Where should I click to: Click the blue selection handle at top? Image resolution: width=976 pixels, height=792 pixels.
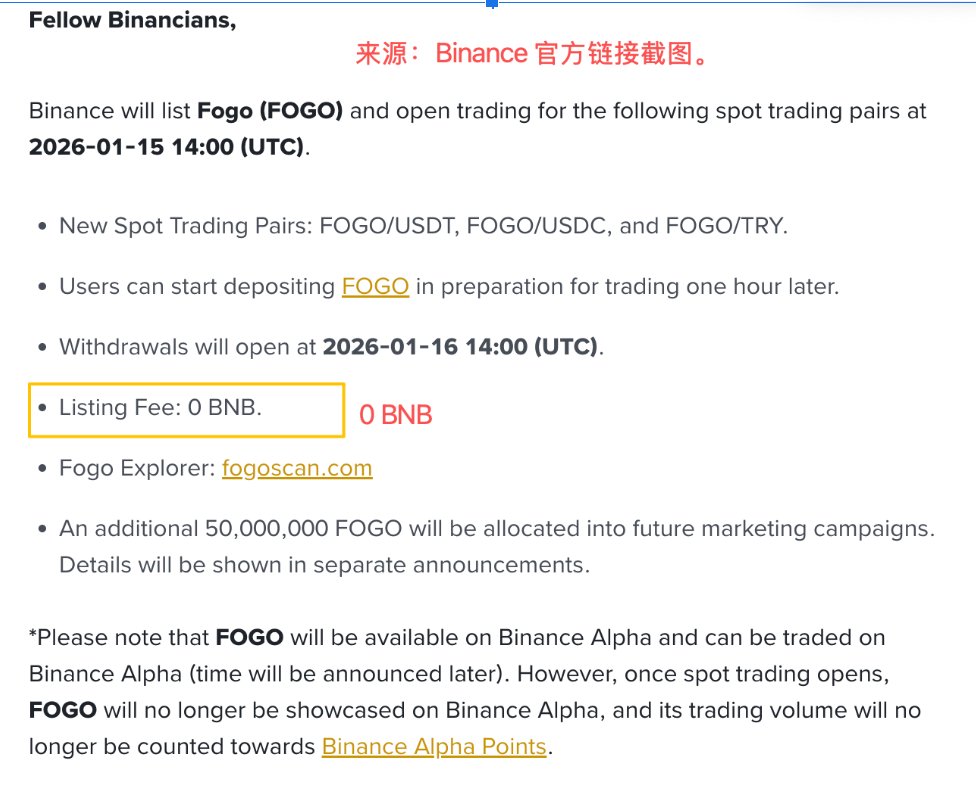pyautogui.click(x=491, y=4)
